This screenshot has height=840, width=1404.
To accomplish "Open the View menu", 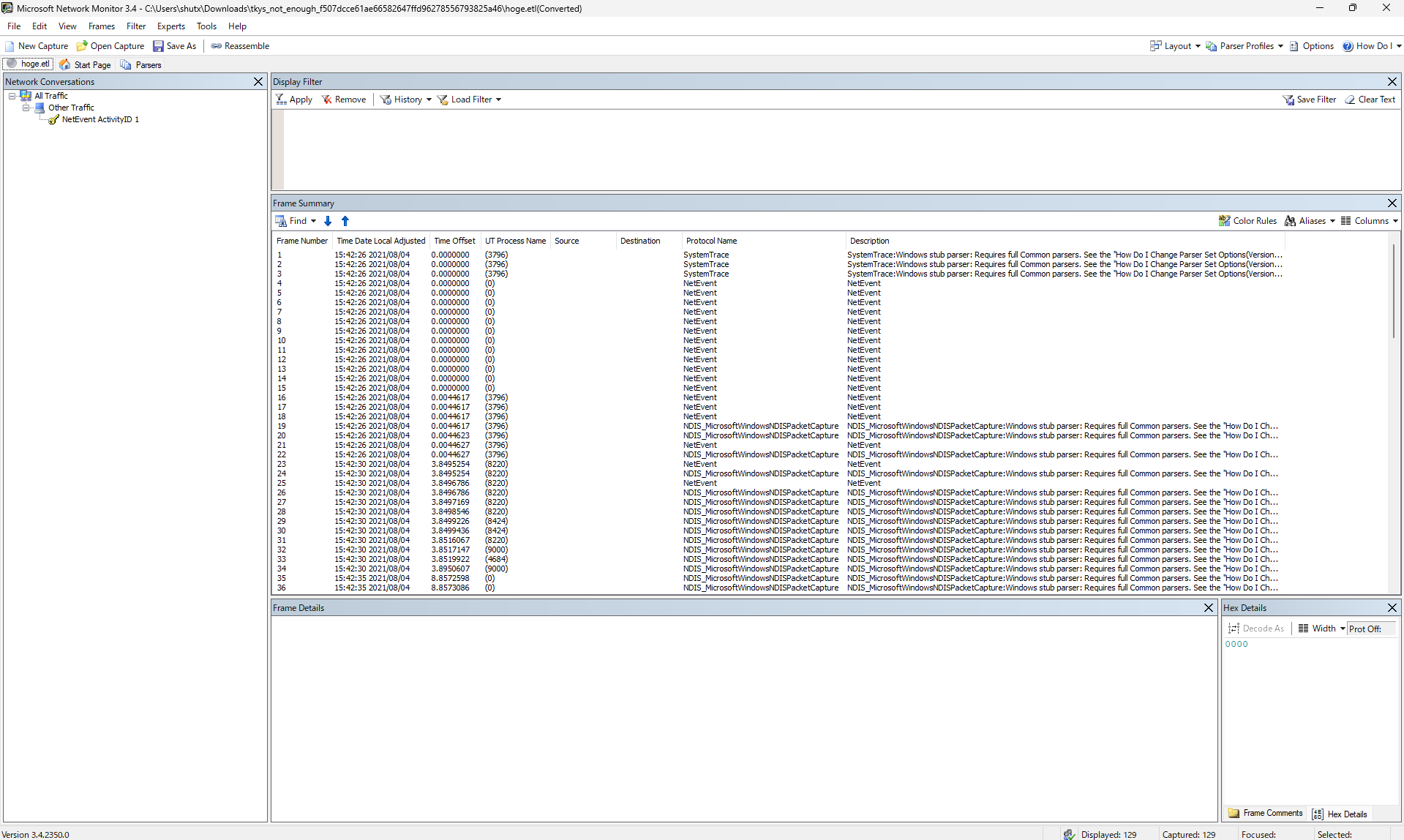I will coord(67,26).
